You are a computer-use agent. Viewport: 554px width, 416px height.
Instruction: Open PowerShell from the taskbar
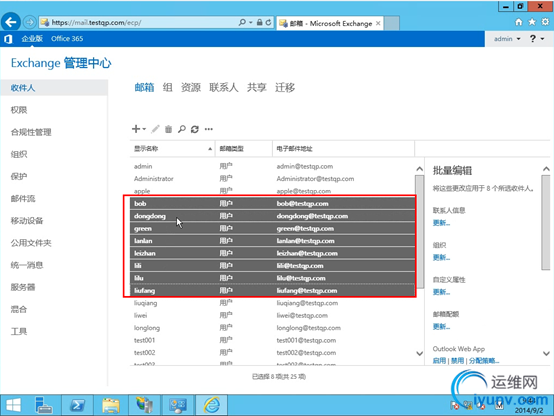[77, 405]
